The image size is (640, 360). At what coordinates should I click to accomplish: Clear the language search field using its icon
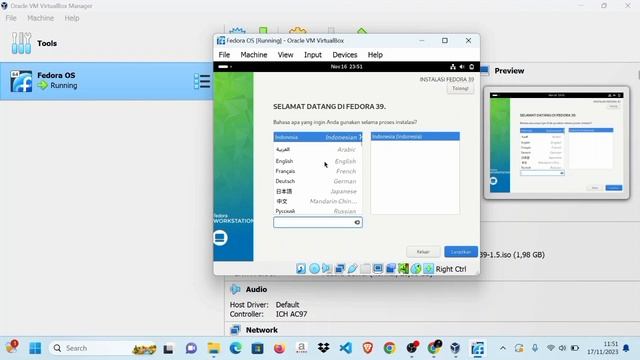click(x=357, y=222)
